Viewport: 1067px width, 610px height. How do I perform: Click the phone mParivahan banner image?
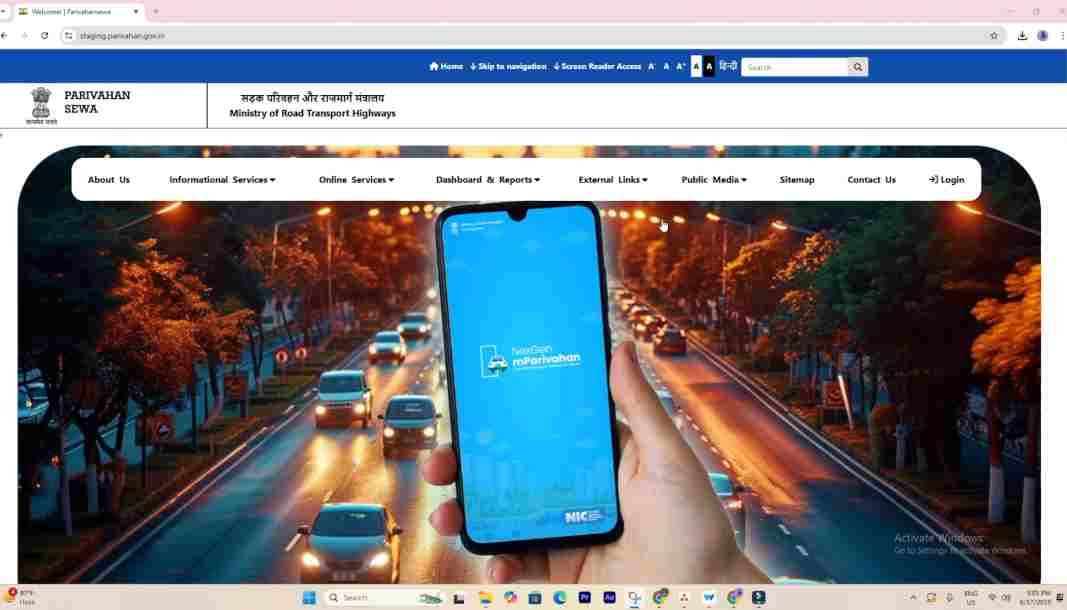529,376
